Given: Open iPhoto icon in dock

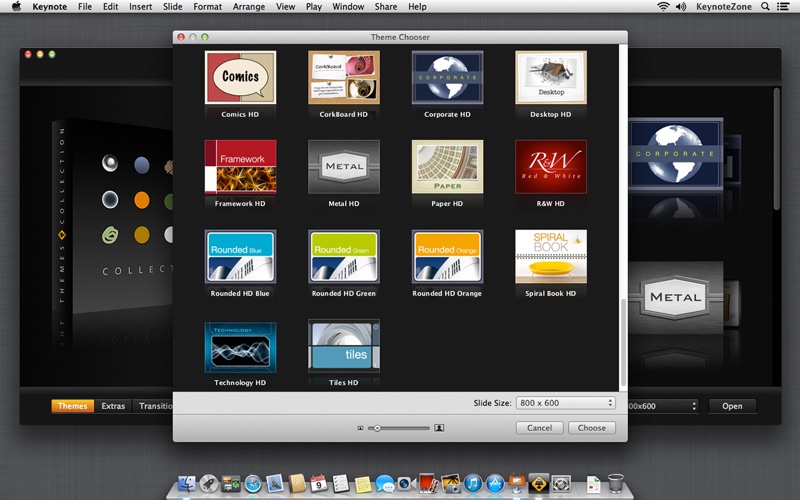Looking at the screenshot, I should pos(451,483).
